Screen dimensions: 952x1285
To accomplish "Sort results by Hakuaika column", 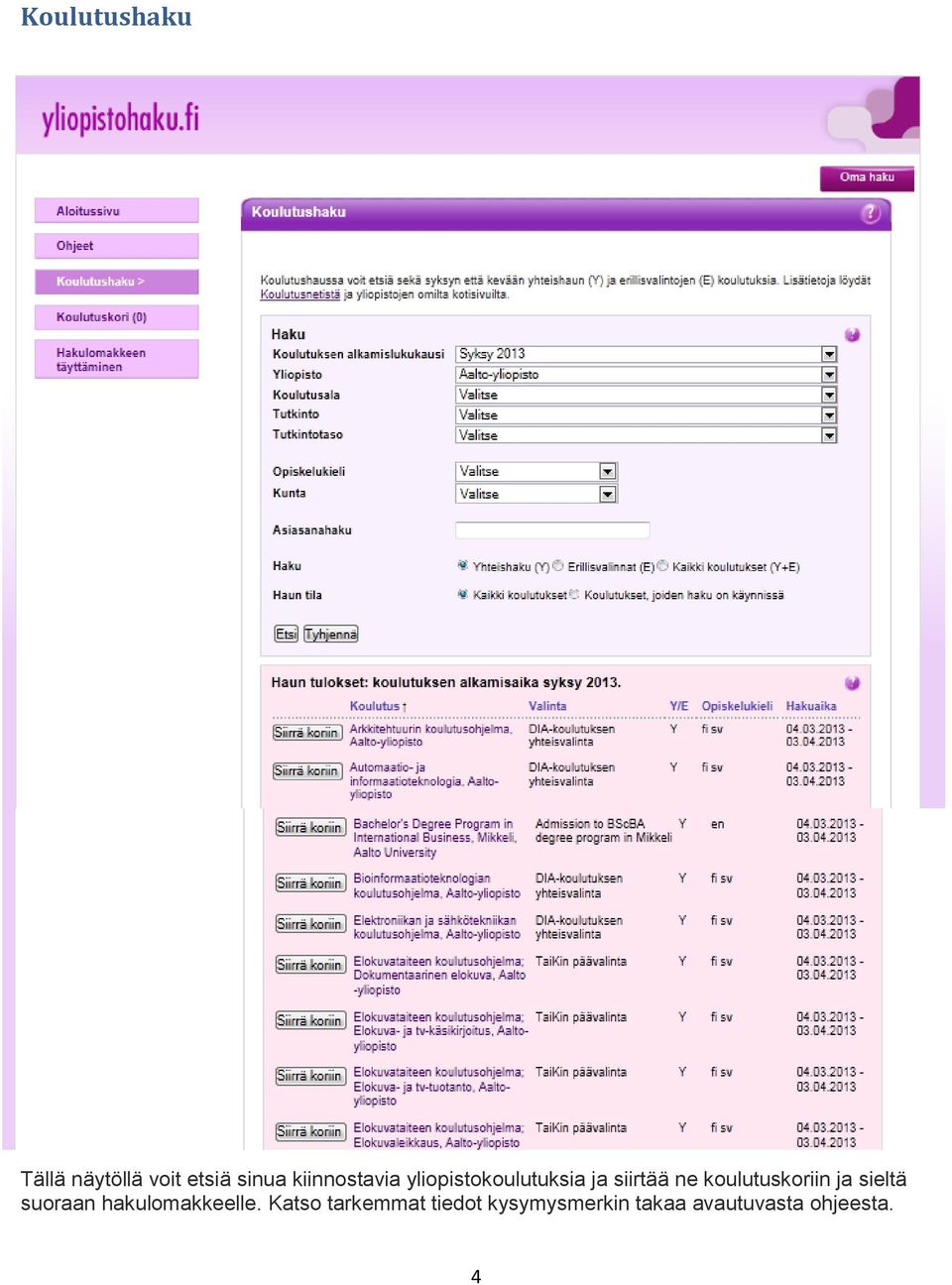I will pyautogui.click(x=811, y=707).
